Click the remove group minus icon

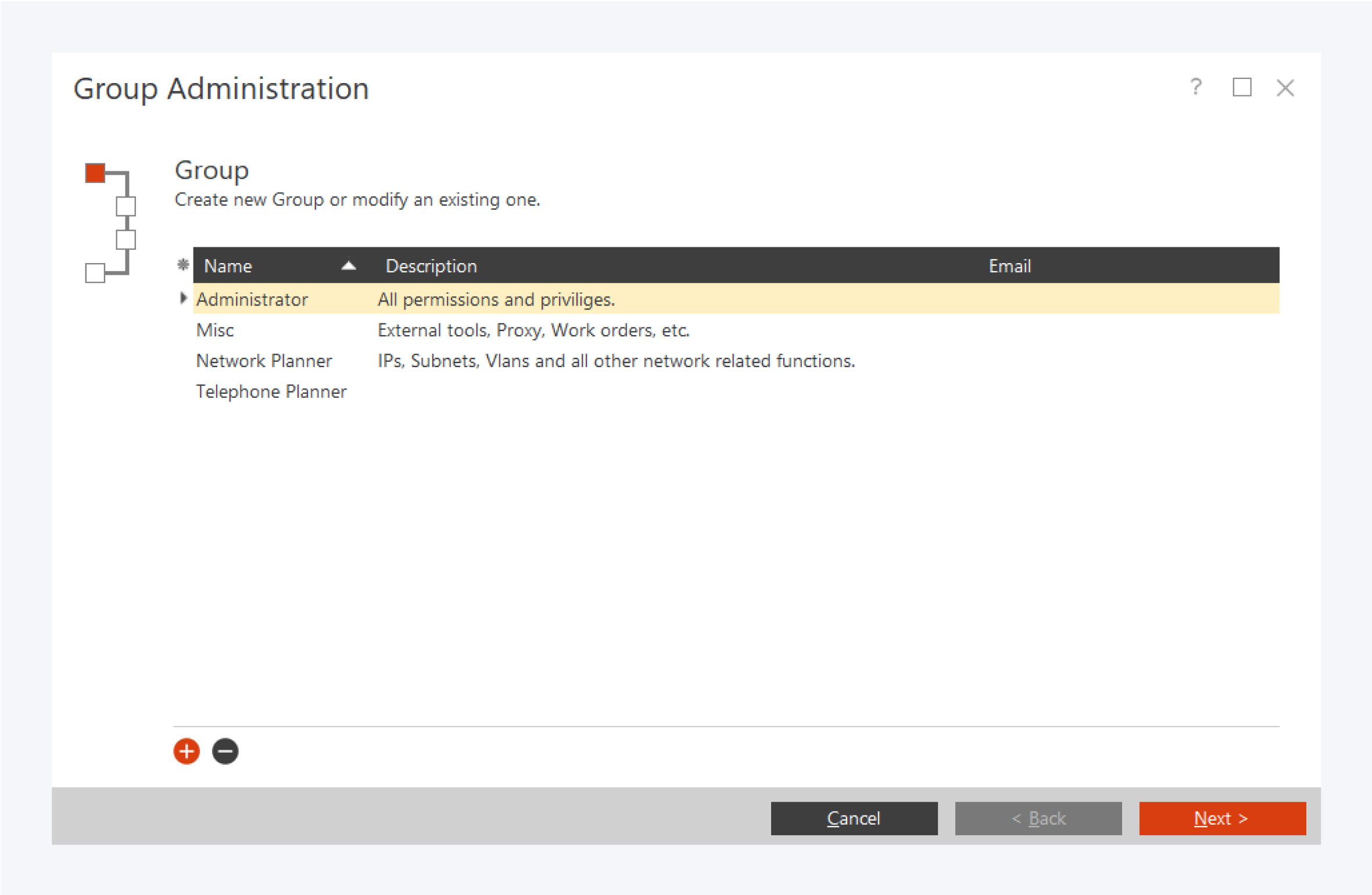(225, 751)
